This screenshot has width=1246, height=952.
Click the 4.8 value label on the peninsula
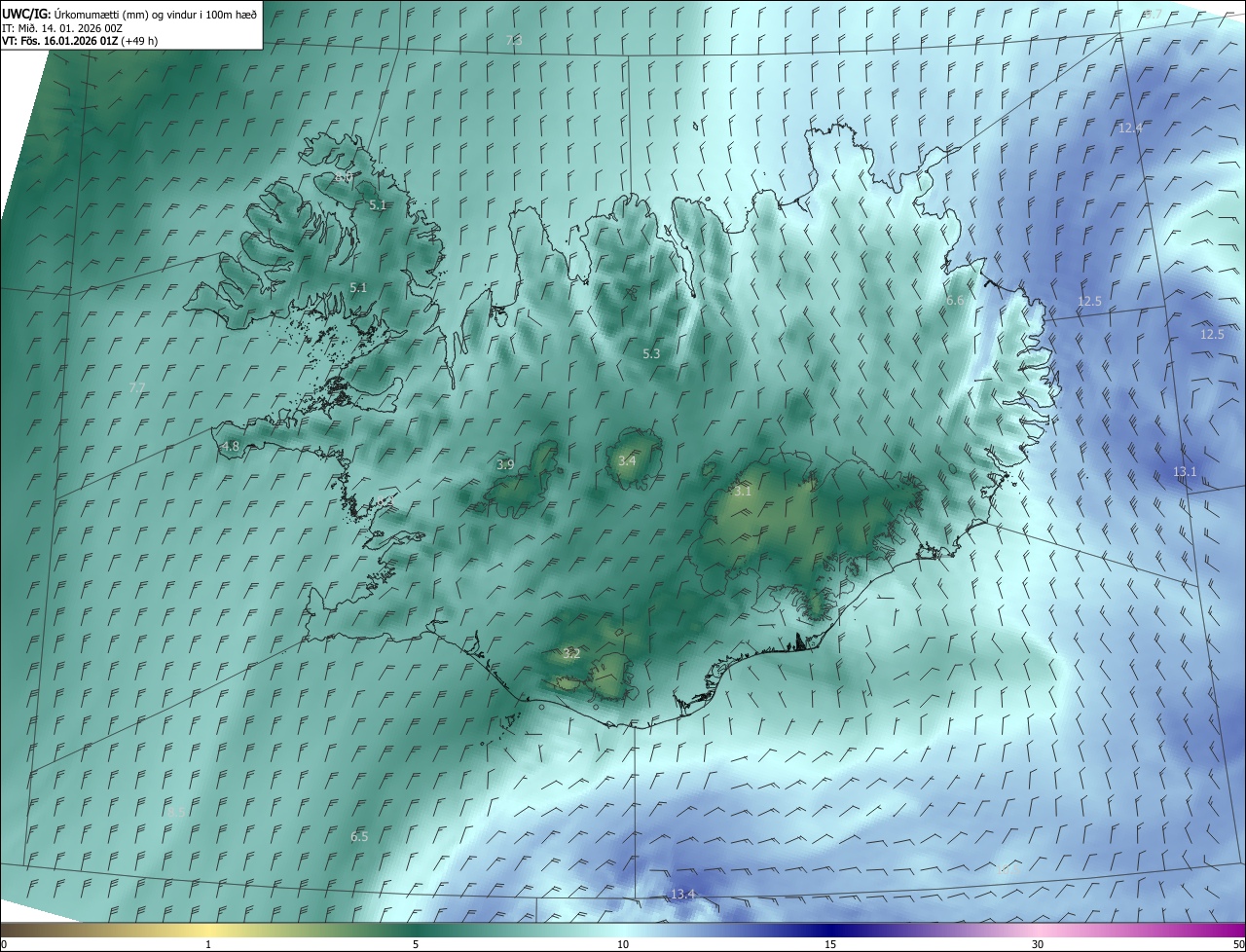[231, 447]
